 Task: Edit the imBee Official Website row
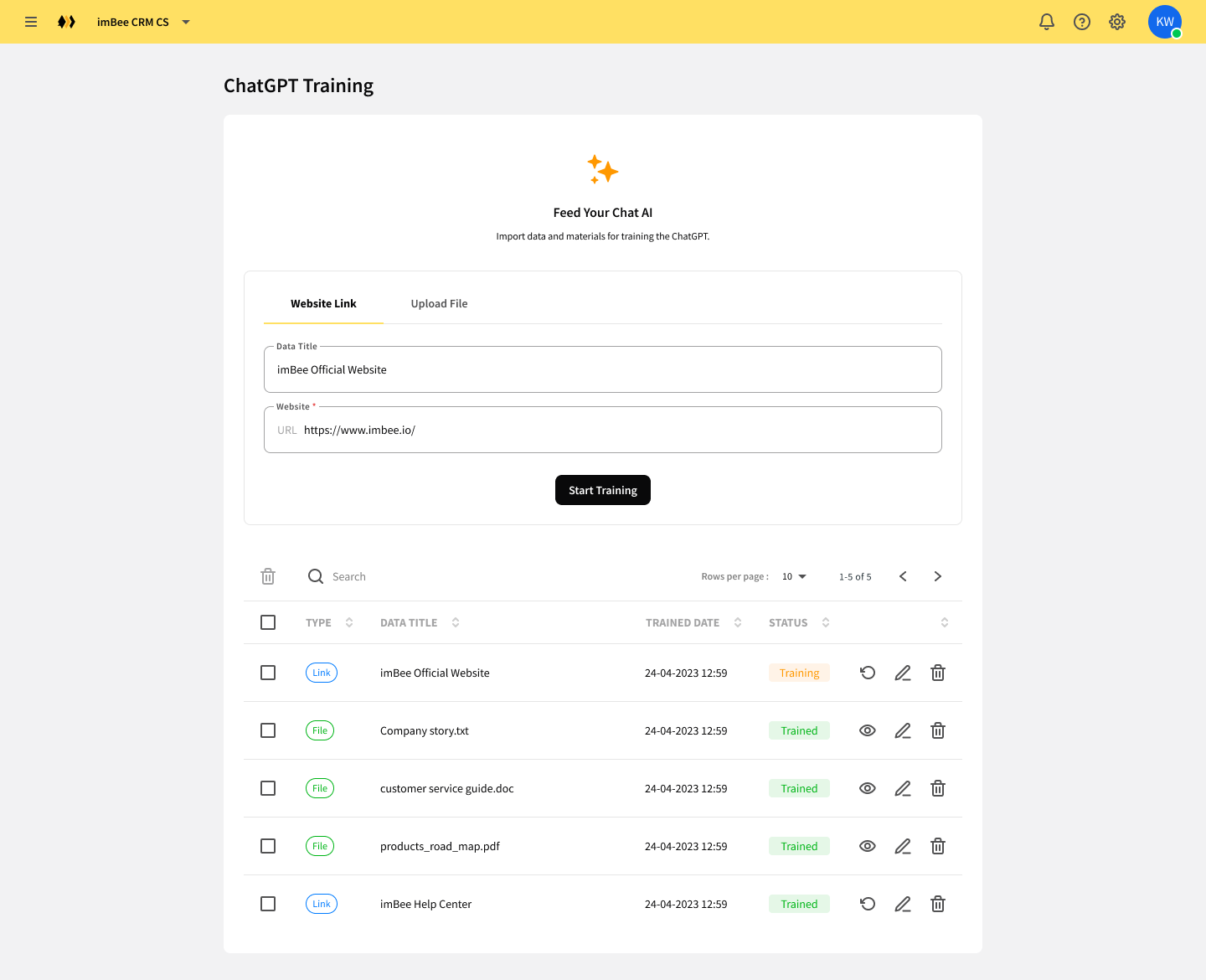(x=903, y=673)
